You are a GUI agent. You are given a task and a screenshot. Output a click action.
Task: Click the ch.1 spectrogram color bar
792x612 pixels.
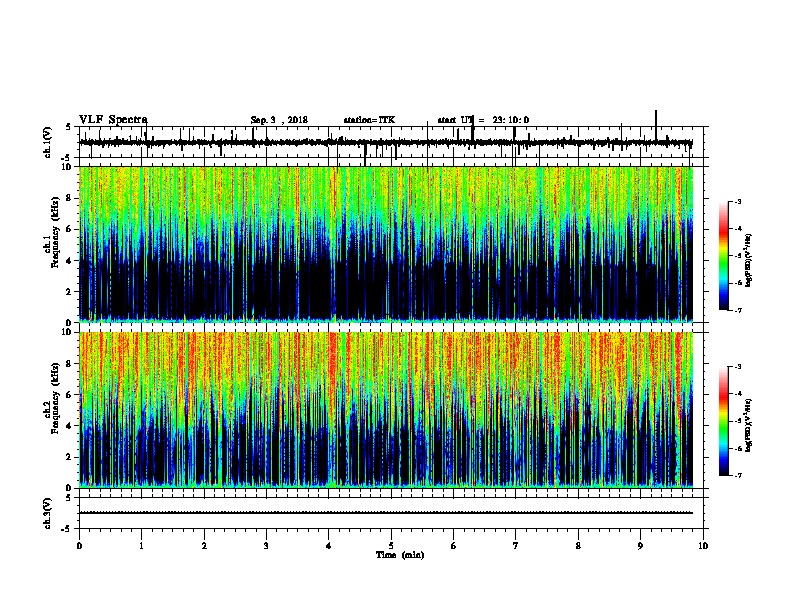(723, 256)
